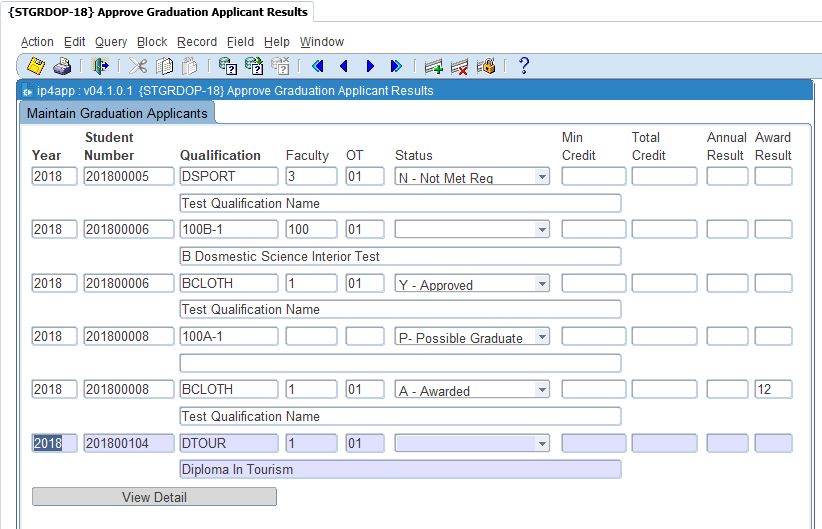Click the Cut scissors icon
Image resolution: width=822 pixels, height=529 pixels.
[138, 66]
